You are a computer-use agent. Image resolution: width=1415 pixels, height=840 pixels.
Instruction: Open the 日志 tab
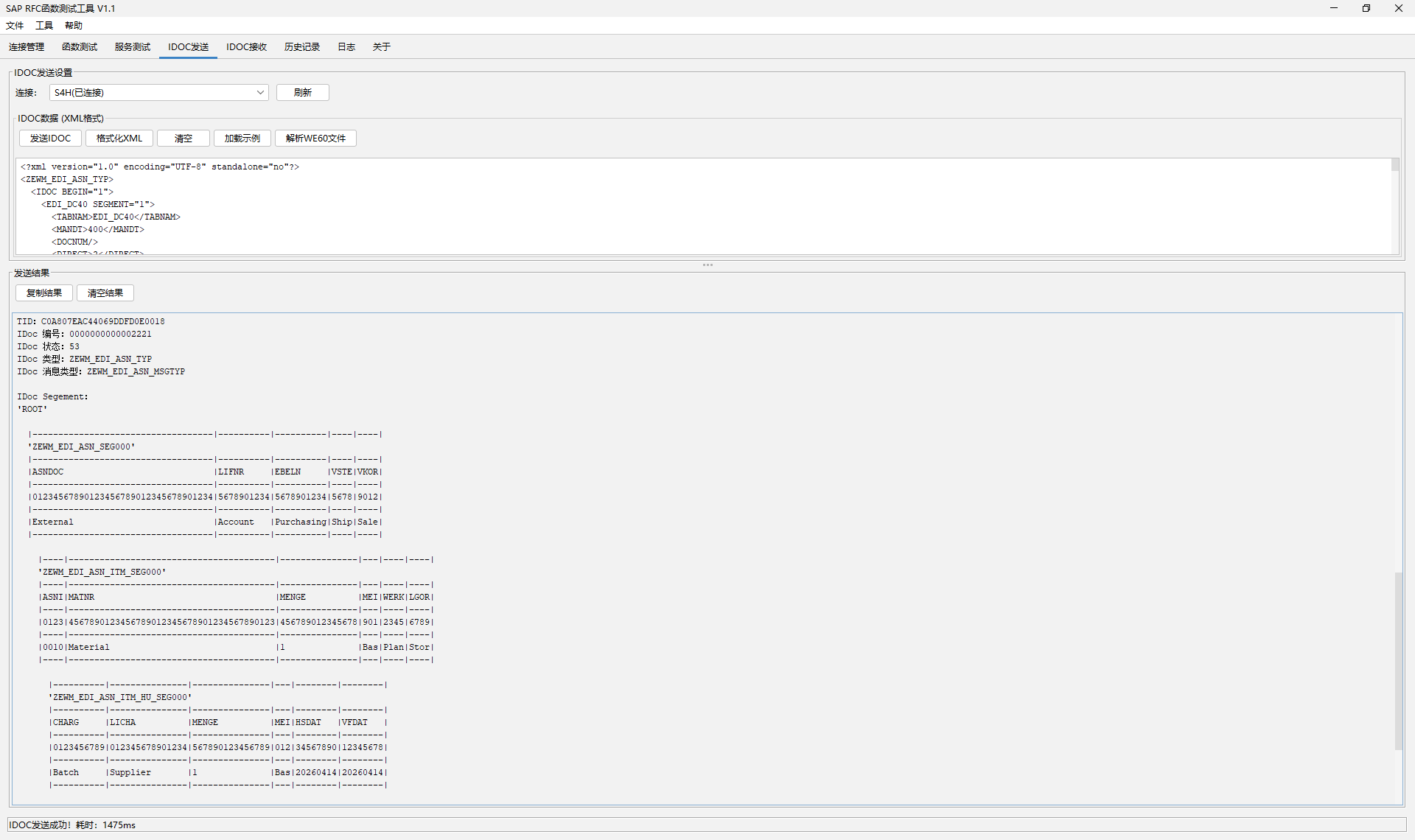(346, 47)
